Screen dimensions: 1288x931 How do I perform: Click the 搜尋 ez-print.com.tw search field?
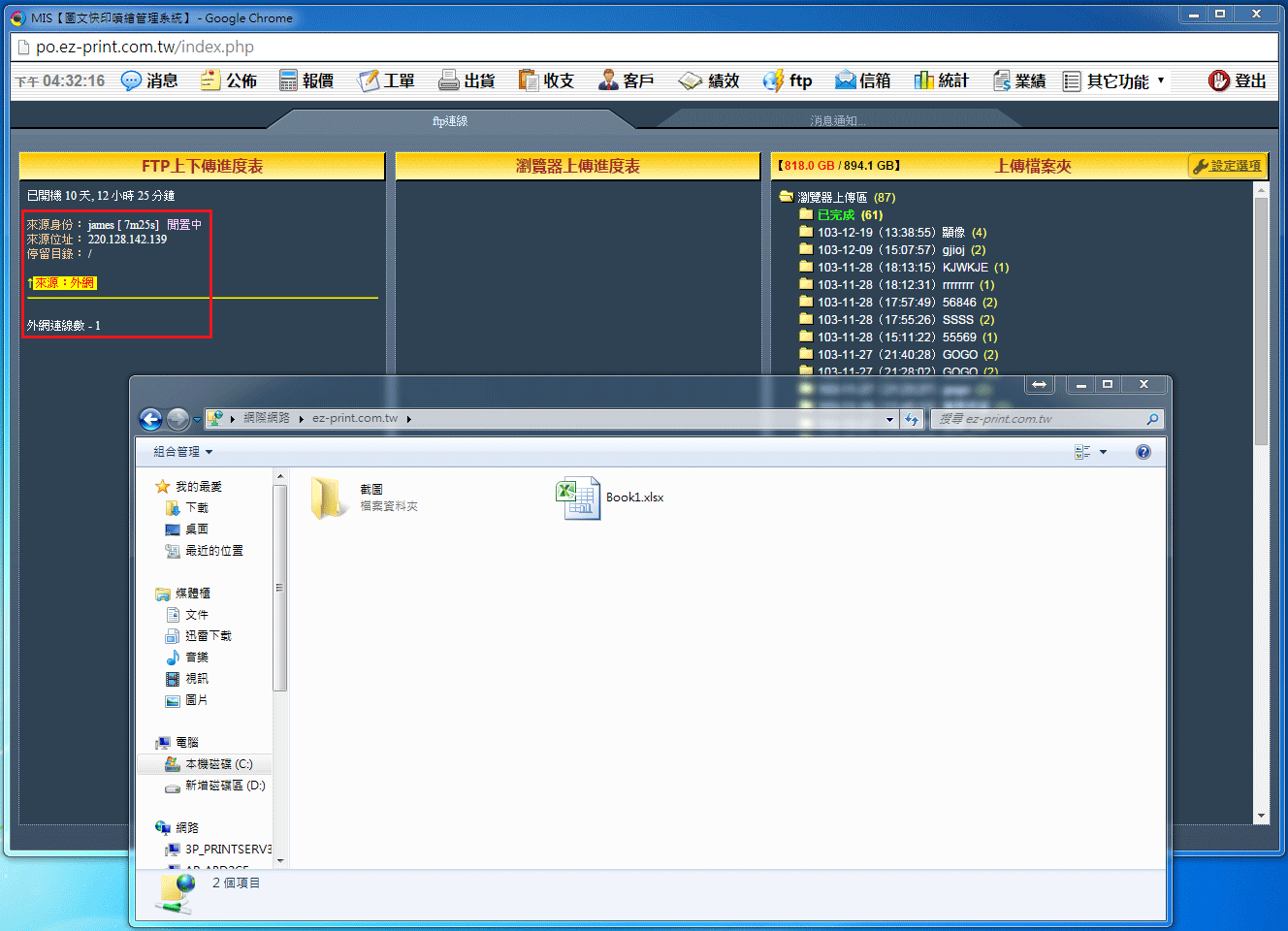click(1038, 419)
